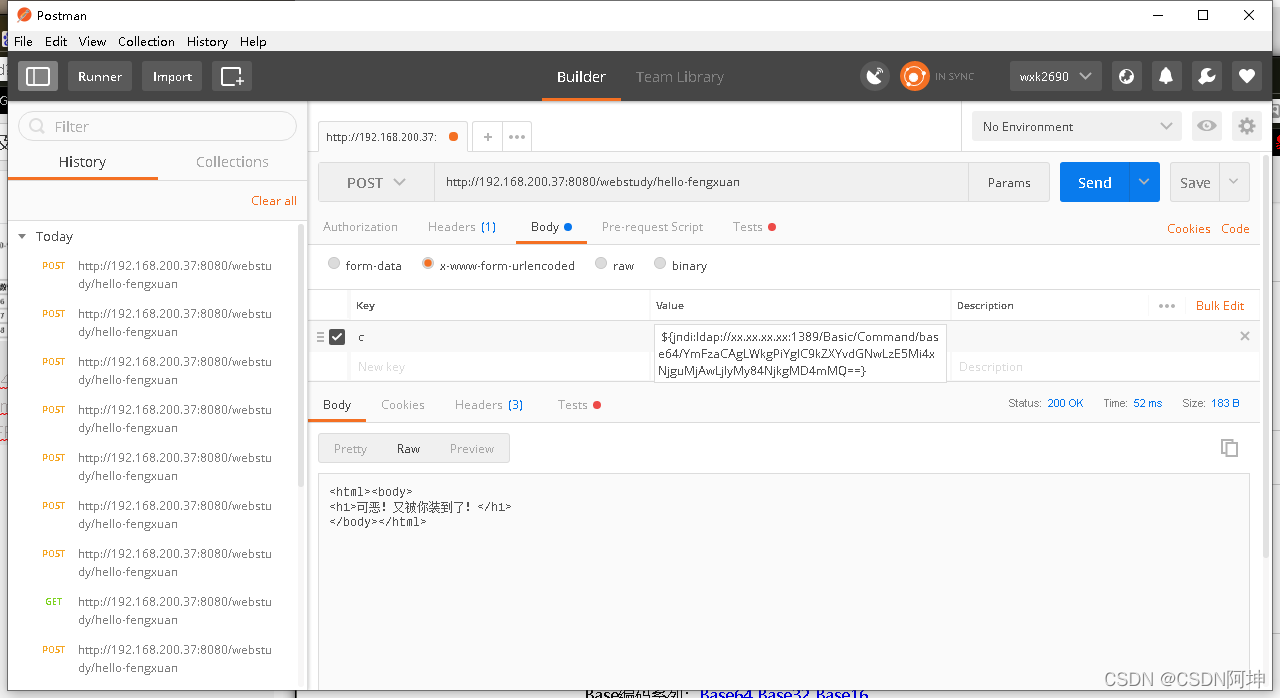Open column options ellipsis beside Bulk Edit
Screen dimensions: 1280x698
[x=1167, y=306]
